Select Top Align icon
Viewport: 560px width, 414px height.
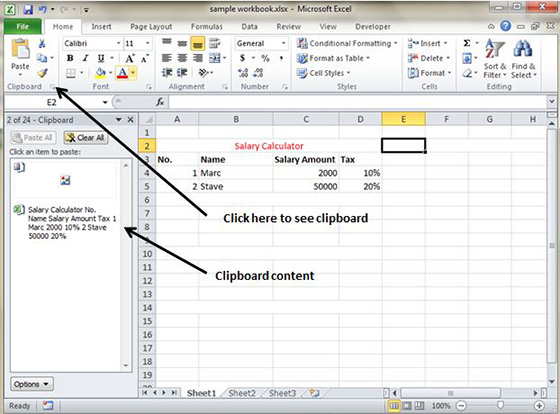point(166,43)
